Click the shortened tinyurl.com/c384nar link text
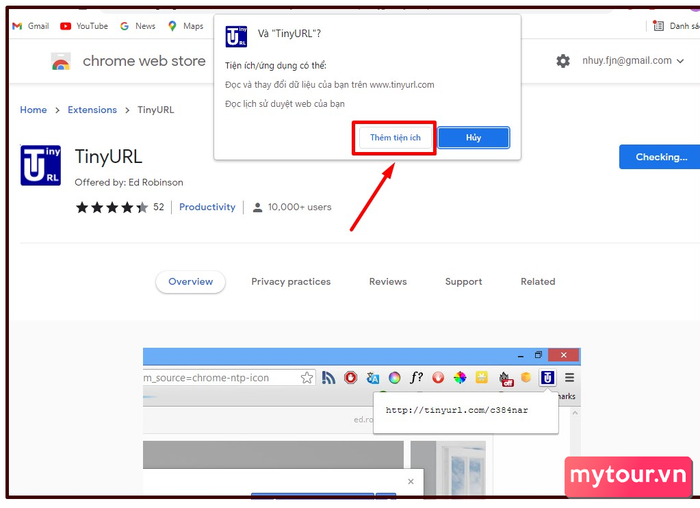Screen dimensions: 700x508 click(x=456, y=410)
